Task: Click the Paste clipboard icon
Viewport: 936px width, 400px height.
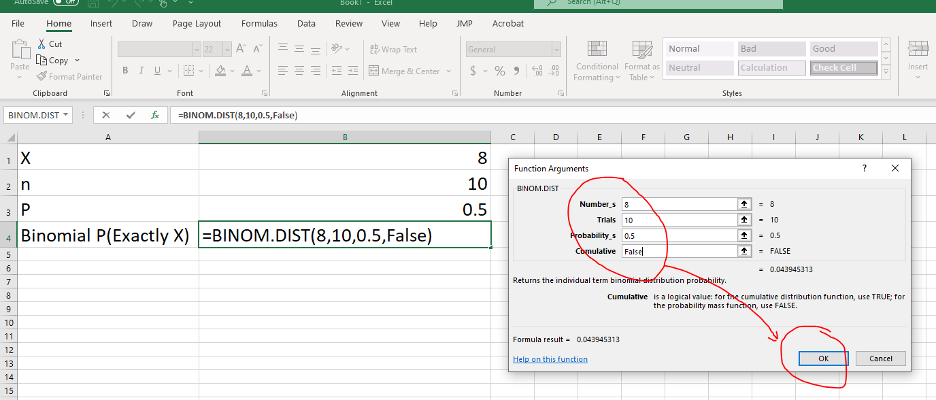Action: click(x=20, y=51)
